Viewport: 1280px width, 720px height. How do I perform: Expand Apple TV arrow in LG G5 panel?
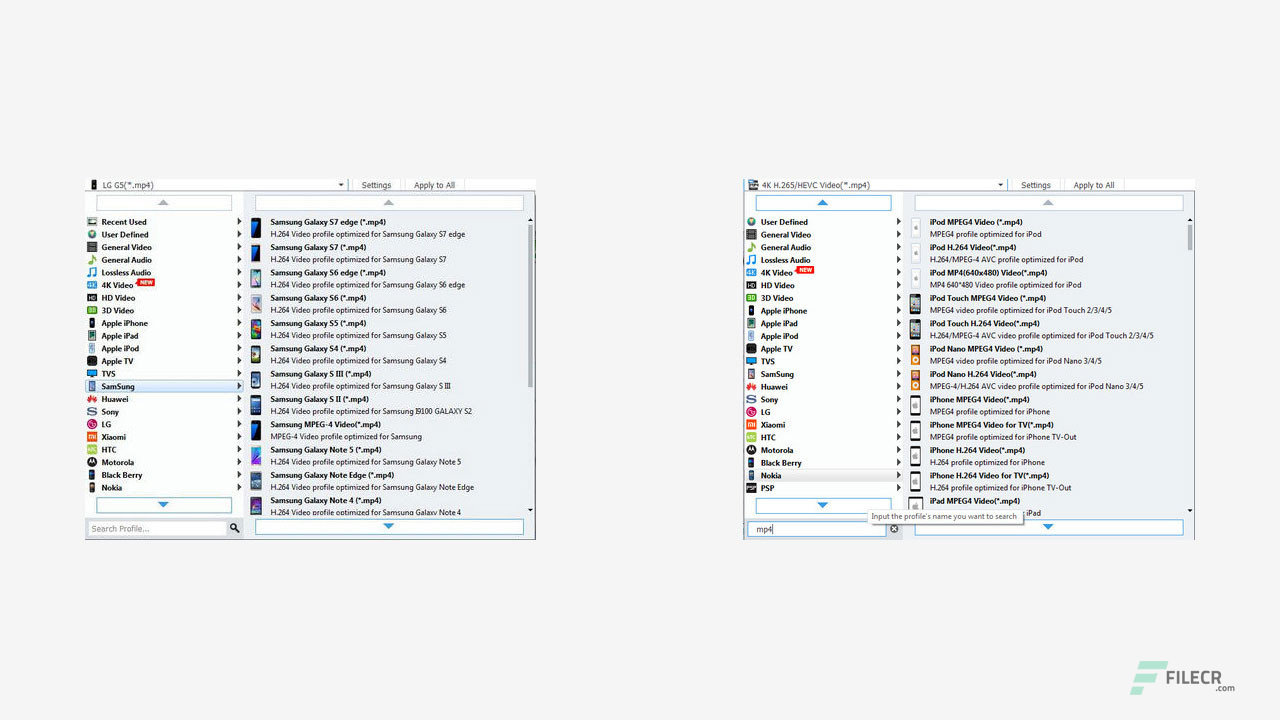coord(239,361)
